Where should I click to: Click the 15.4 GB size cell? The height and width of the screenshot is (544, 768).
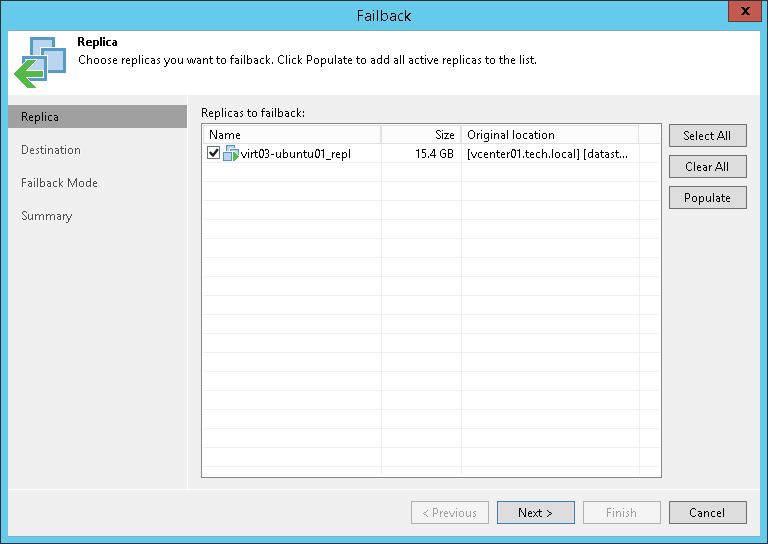(x=434, y=154)
